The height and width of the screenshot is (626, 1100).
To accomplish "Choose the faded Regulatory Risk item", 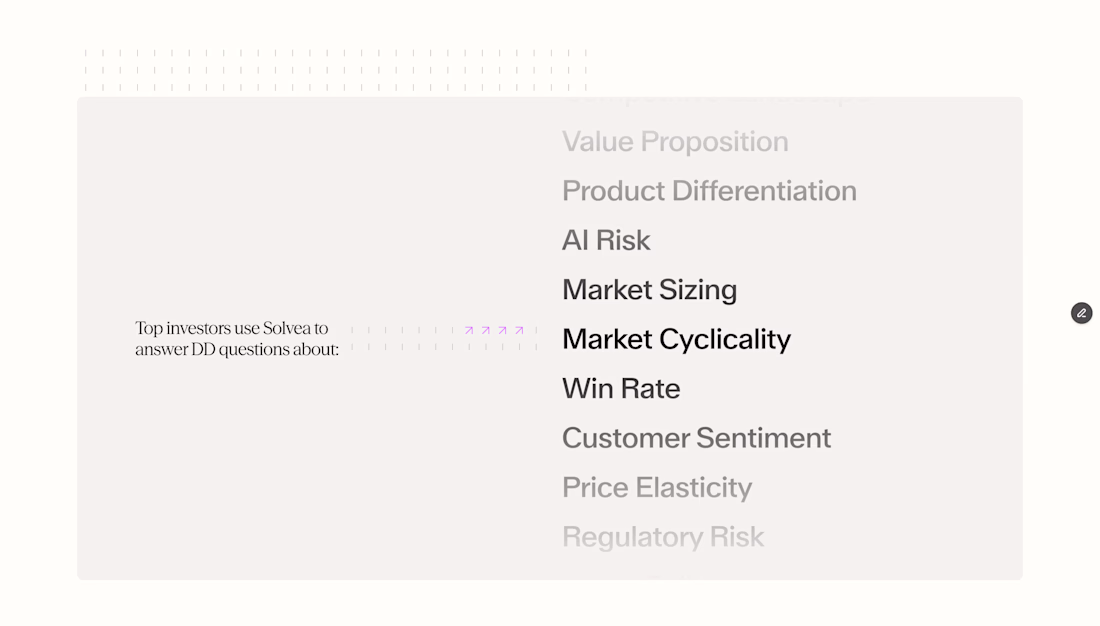I will point(663,537).
